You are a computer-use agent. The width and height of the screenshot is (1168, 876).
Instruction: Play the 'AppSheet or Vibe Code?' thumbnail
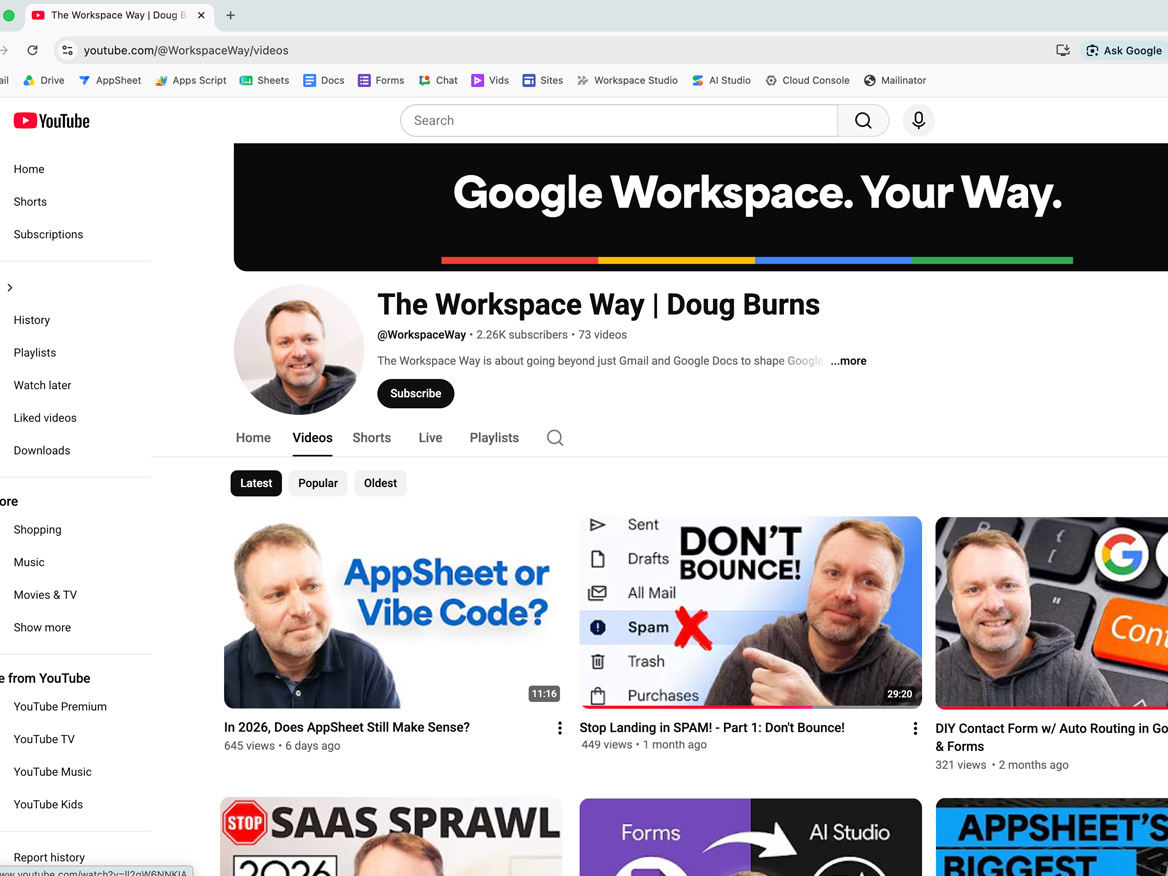[393, 612]
